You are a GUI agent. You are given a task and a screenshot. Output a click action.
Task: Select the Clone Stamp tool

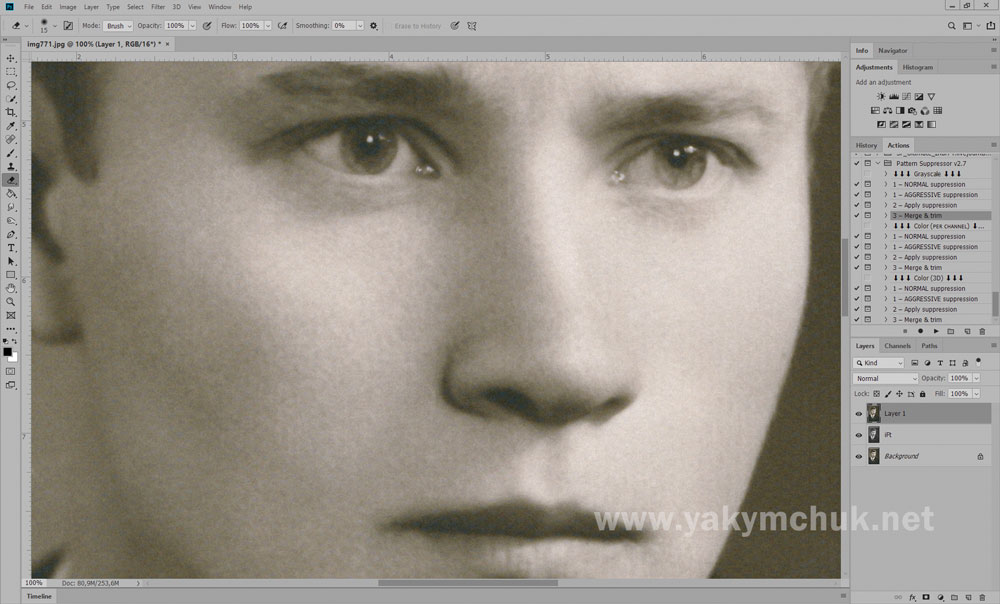pyautogui.click(x=11, y=166)
